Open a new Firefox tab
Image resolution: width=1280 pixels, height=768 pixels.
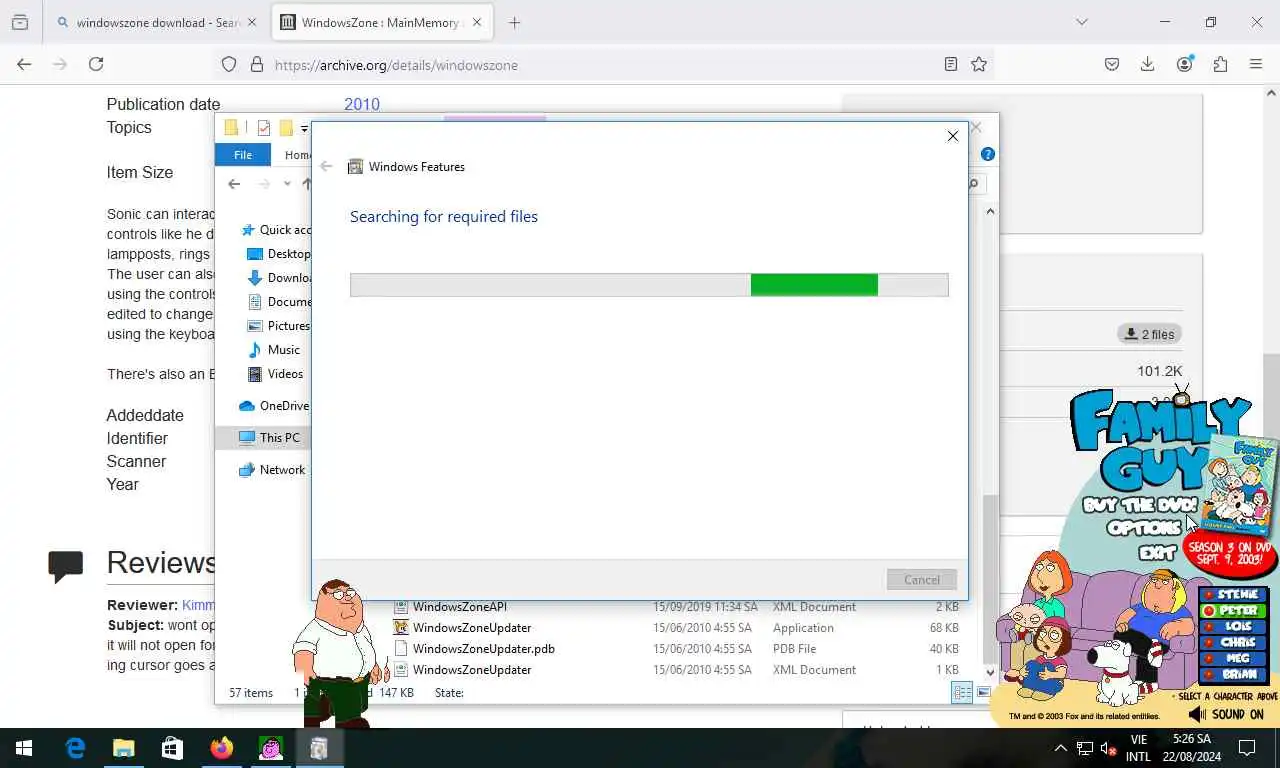[514, 22]
